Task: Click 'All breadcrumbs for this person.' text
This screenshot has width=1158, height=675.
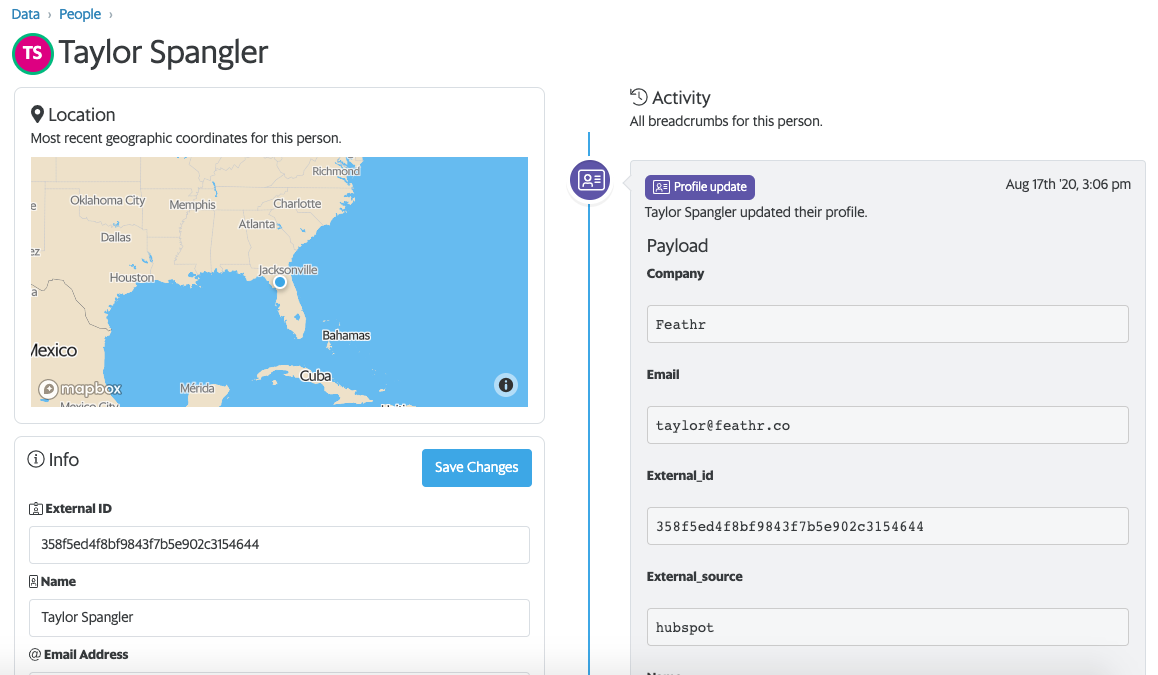Action: point(726,121)
